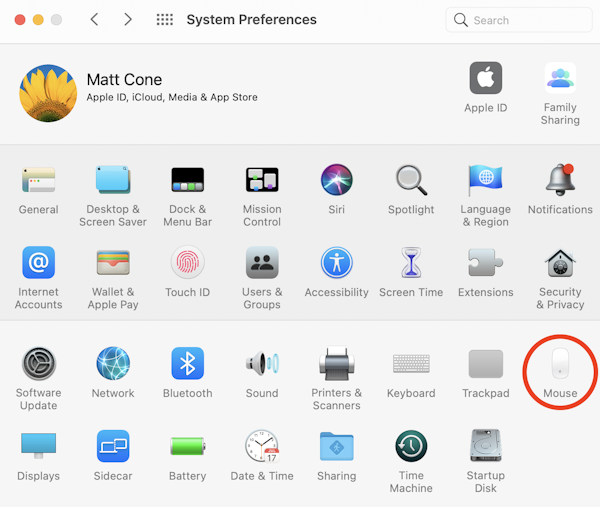Go forward with the right chevron
Image resolution: width=600 pixels, height=507 pixels.
point(128,19)
